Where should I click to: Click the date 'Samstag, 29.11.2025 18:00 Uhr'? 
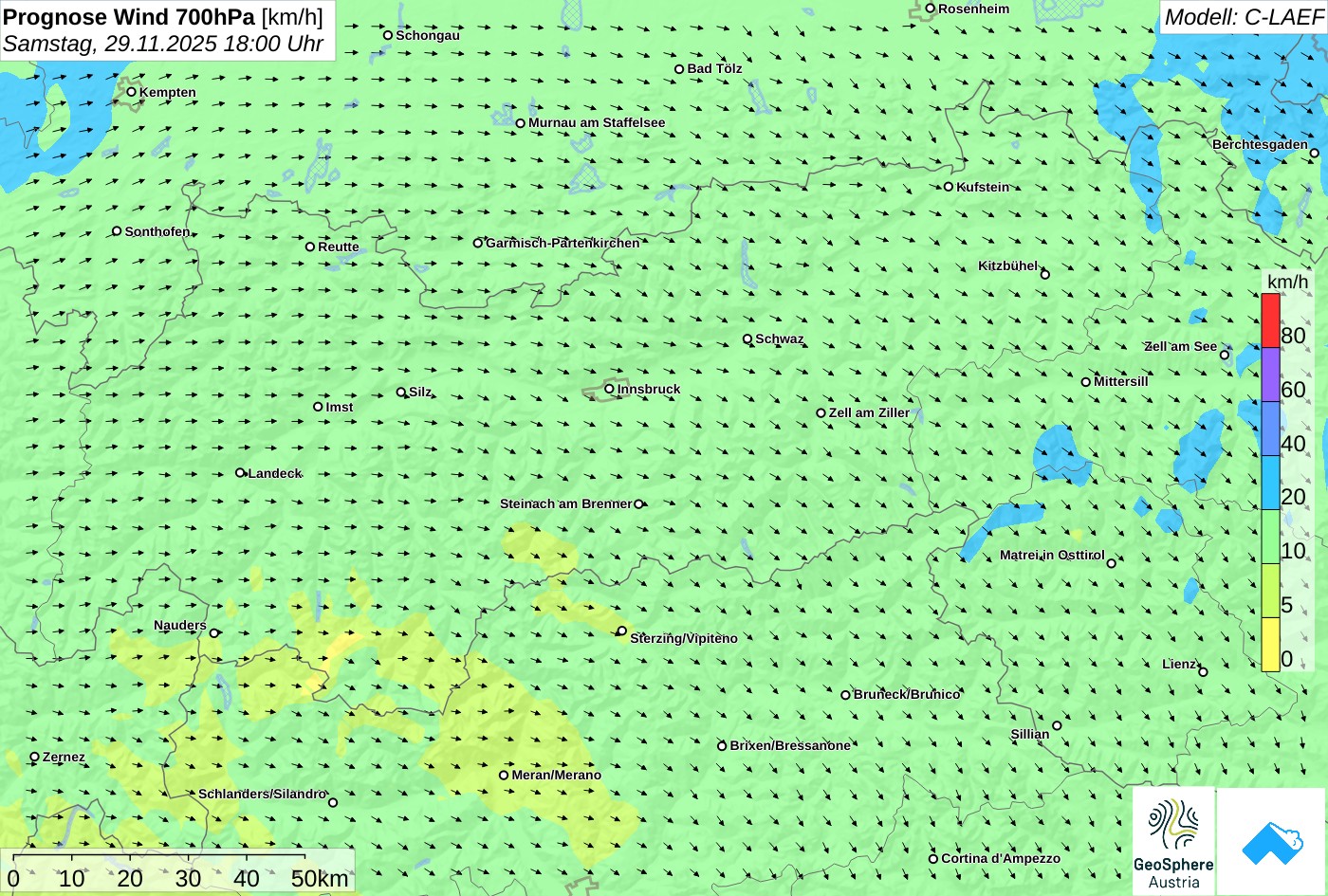163,44
